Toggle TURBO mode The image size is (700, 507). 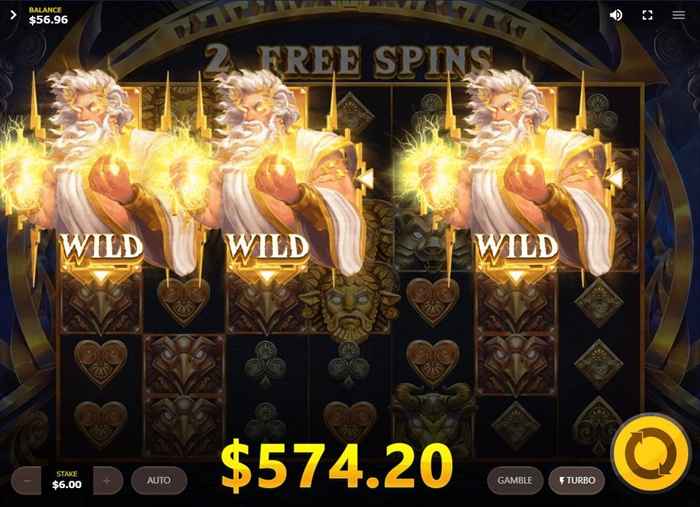click(577, 481)
